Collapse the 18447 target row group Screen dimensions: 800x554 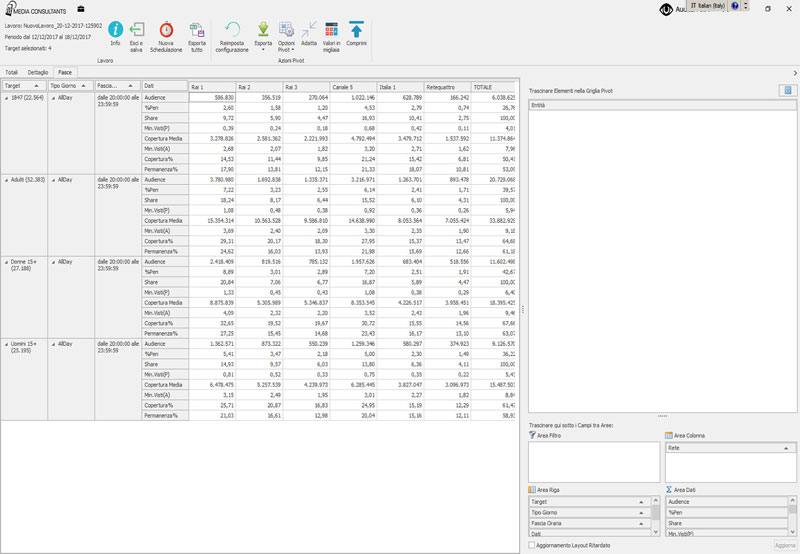click(x=6, y=96)
